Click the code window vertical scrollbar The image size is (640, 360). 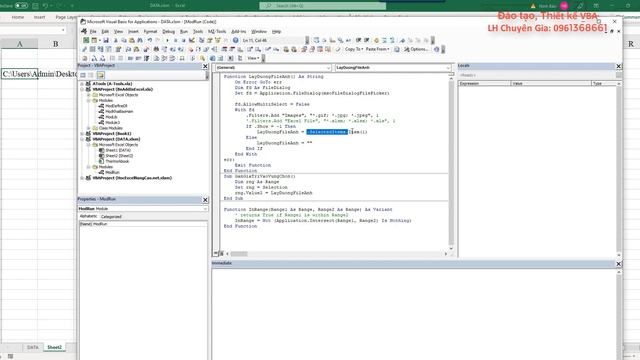tap(451, 162)
